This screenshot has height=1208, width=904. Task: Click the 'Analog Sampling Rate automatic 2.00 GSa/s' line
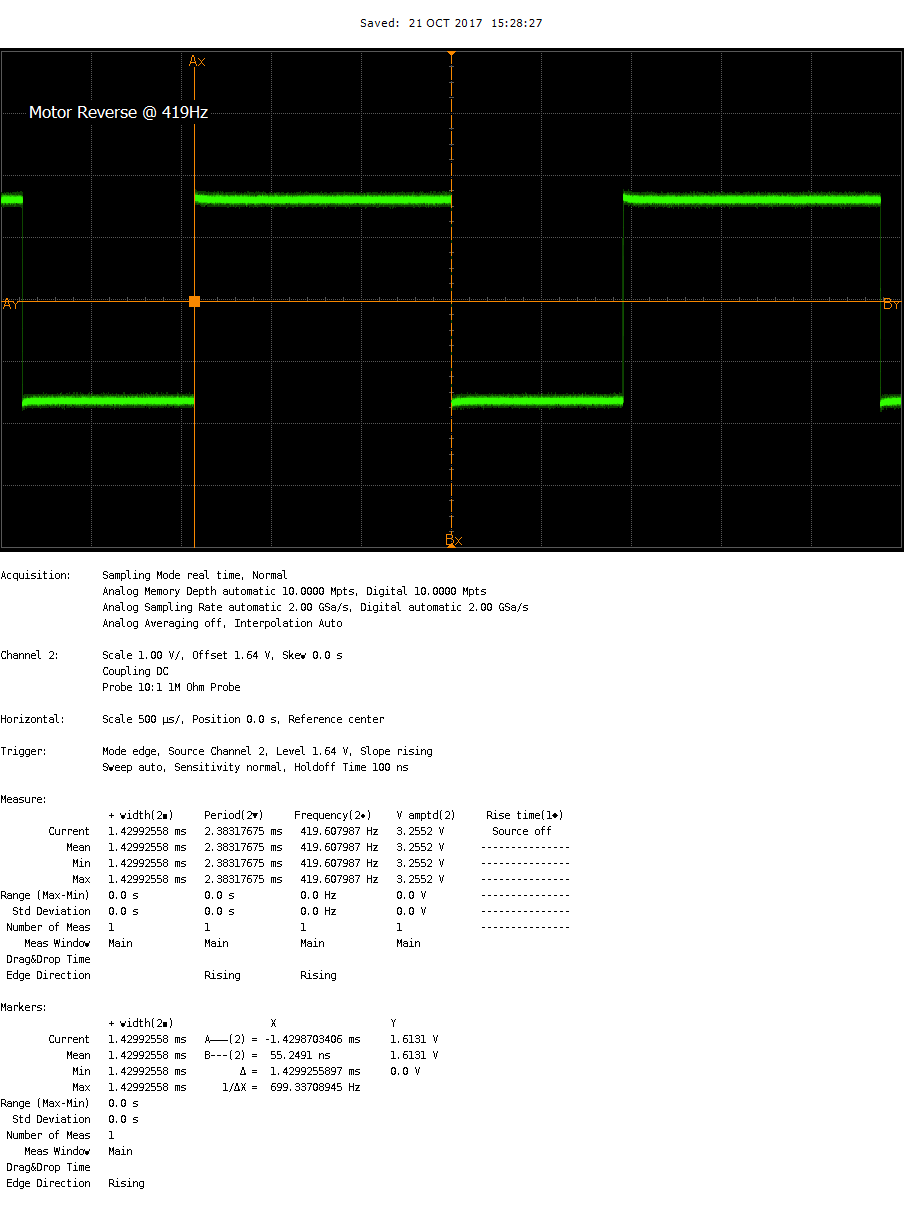315,607
